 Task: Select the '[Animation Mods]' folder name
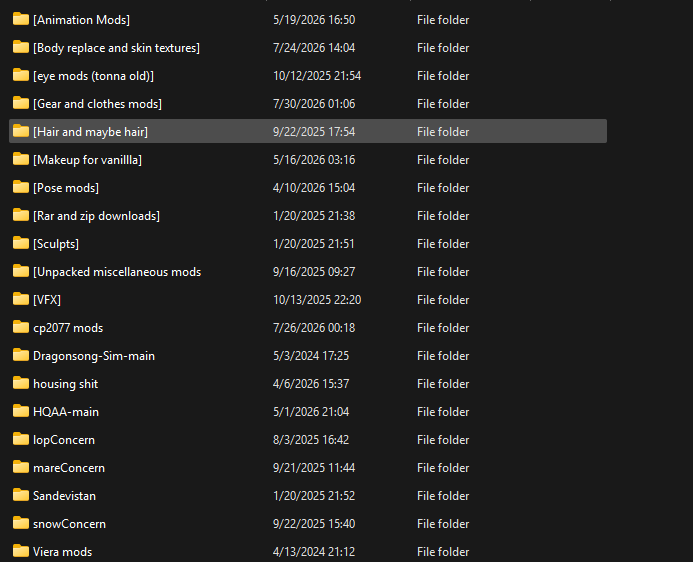[81, 20]
